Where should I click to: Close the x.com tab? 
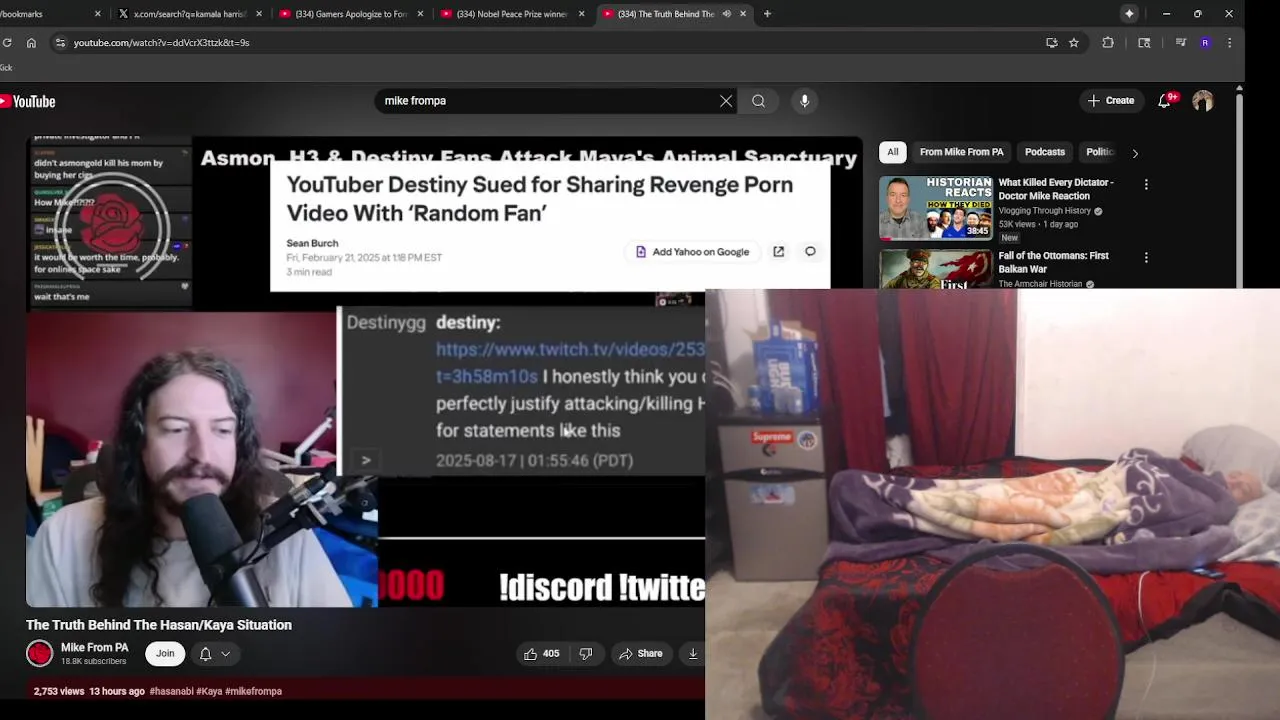click(x=260, y=14)
